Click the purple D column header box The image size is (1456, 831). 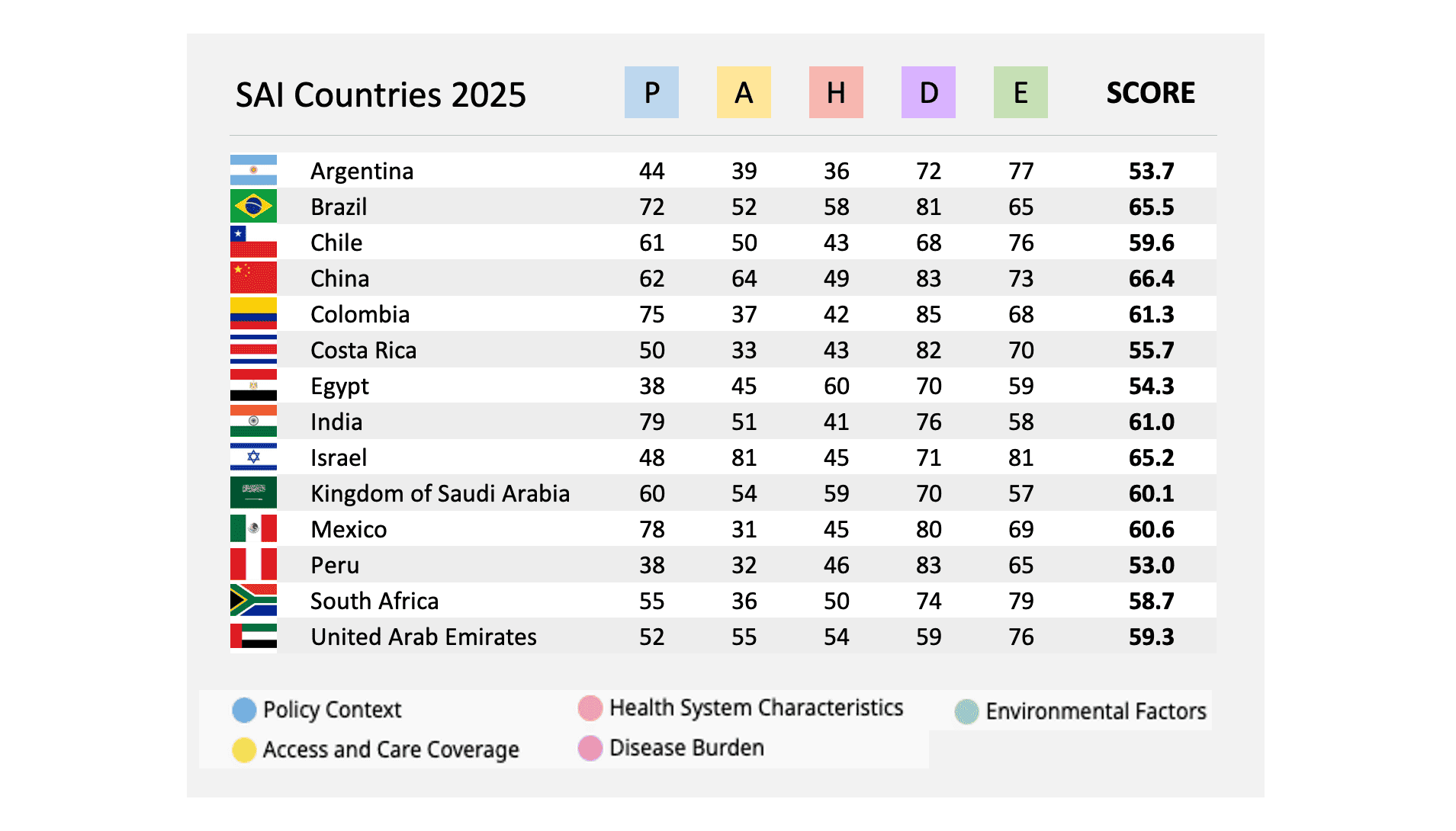(x=928, y=92)
